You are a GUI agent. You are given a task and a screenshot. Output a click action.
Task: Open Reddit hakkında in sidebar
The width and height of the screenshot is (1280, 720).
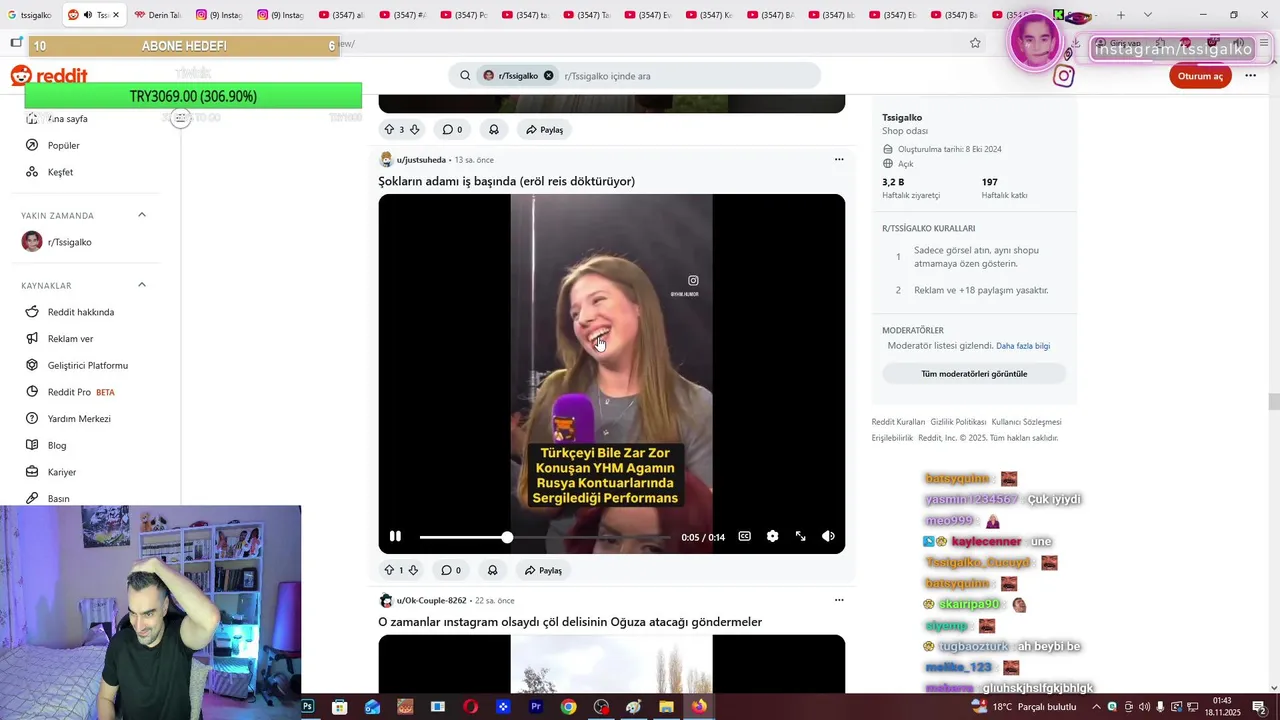(80, 312)
